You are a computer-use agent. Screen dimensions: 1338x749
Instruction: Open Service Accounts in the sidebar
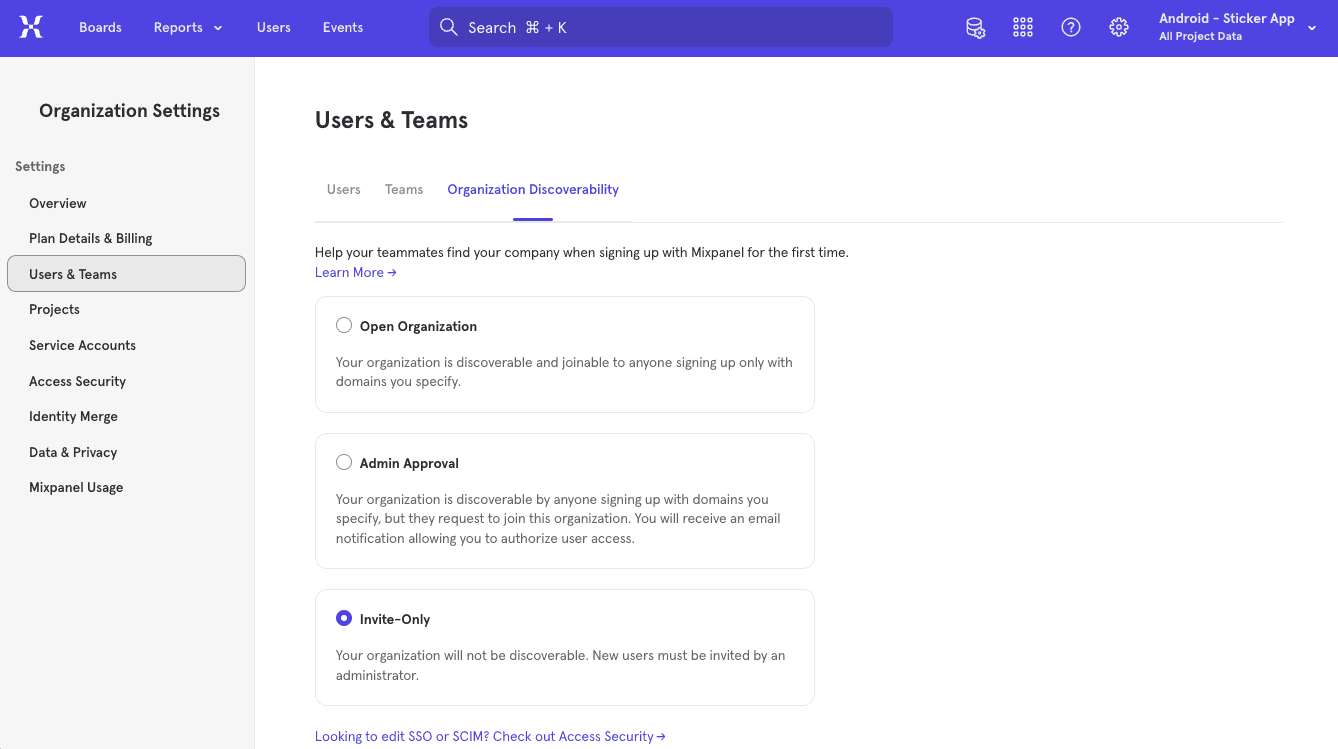[82, 345]
